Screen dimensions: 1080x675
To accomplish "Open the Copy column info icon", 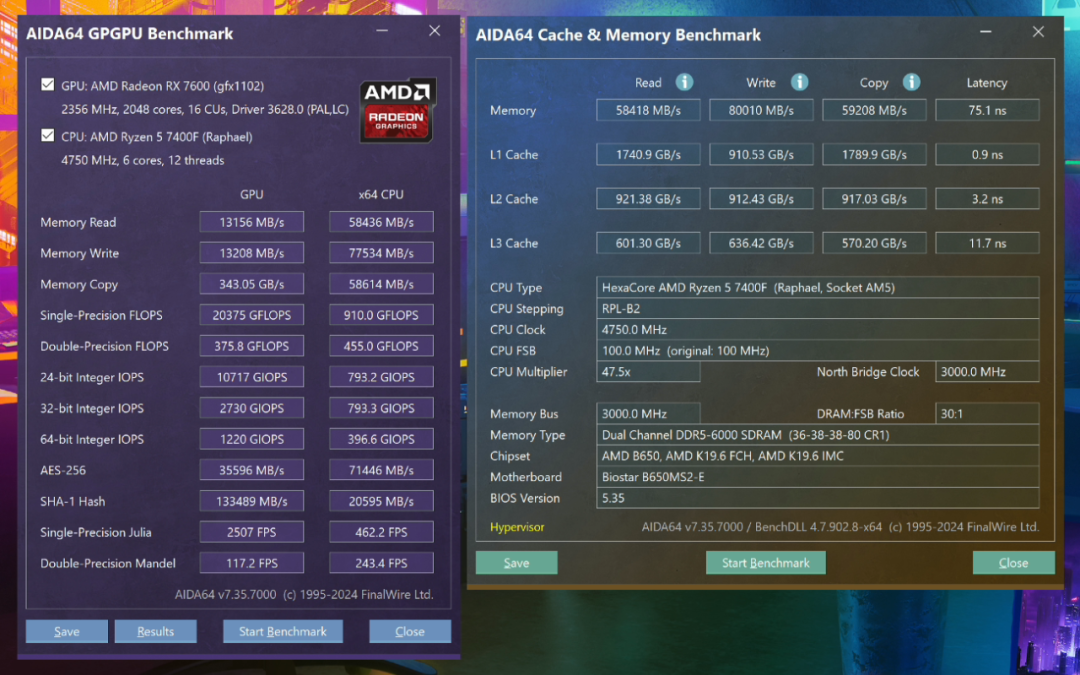I will (x=911, y=82).
